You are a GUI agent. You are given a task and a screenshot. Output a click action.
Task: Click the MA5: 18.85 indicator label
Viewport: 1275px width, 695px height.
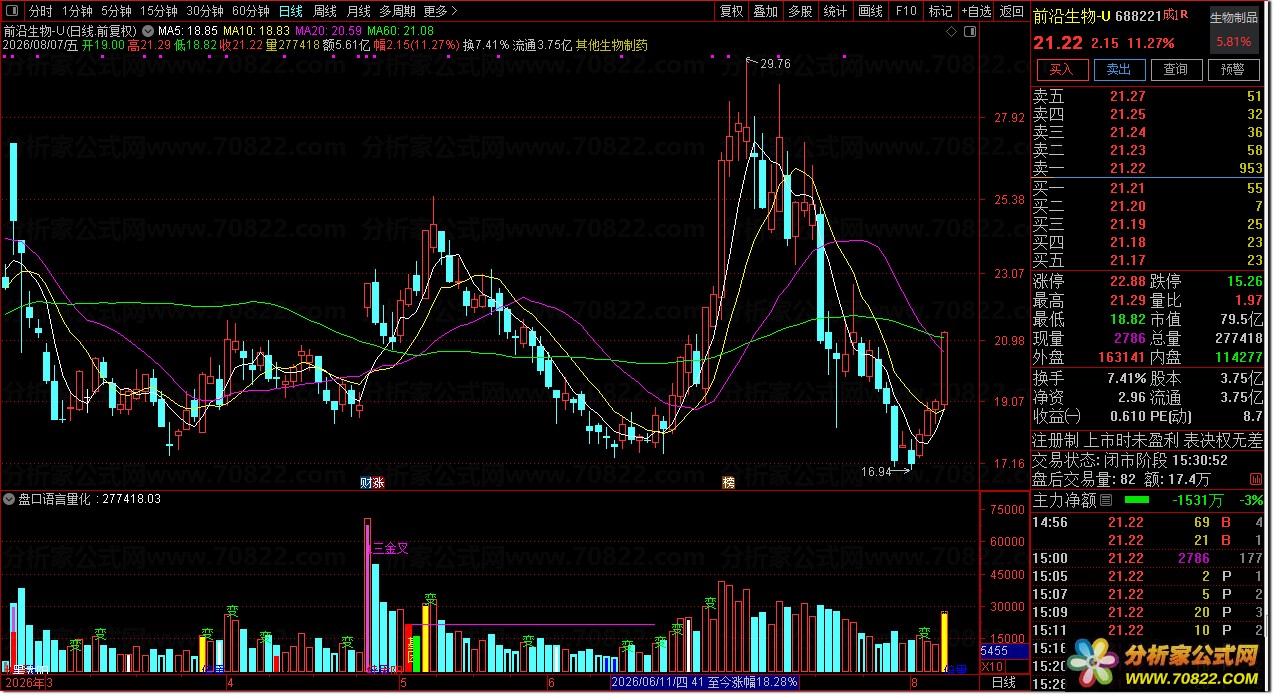pyautogui.click(x=188, y=30)
